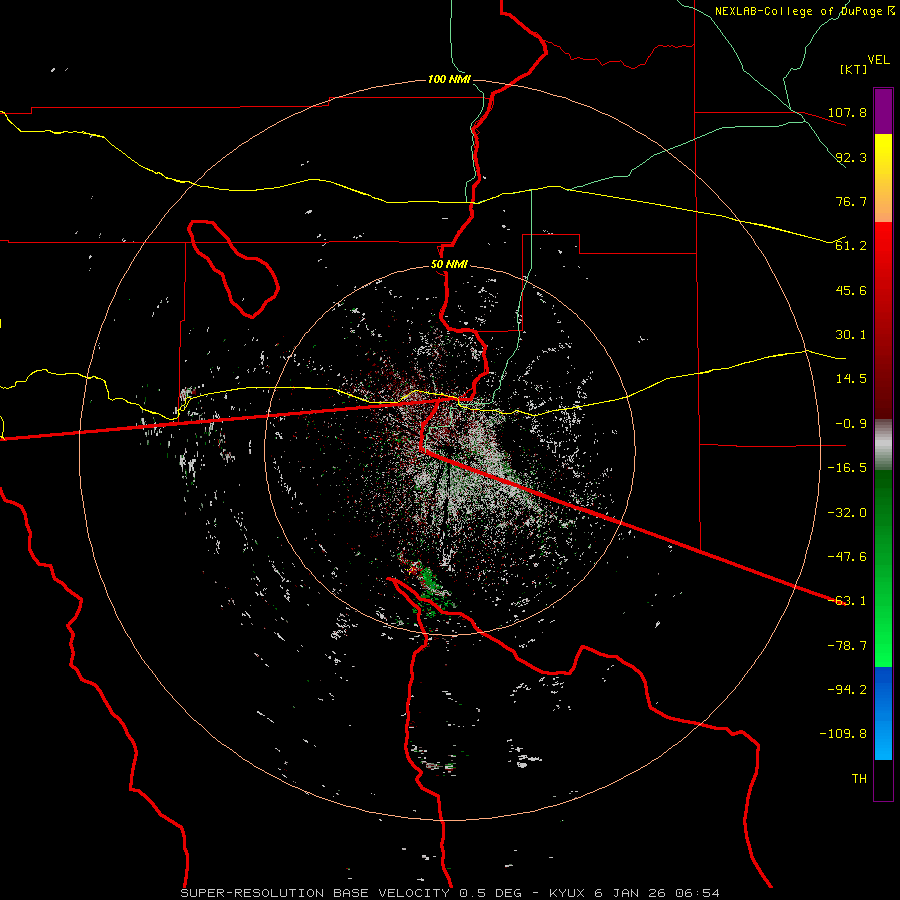Select the -32.0 velocity scale value
The height and width of the screenshot is (900, 900).
(x=847, y=513)
